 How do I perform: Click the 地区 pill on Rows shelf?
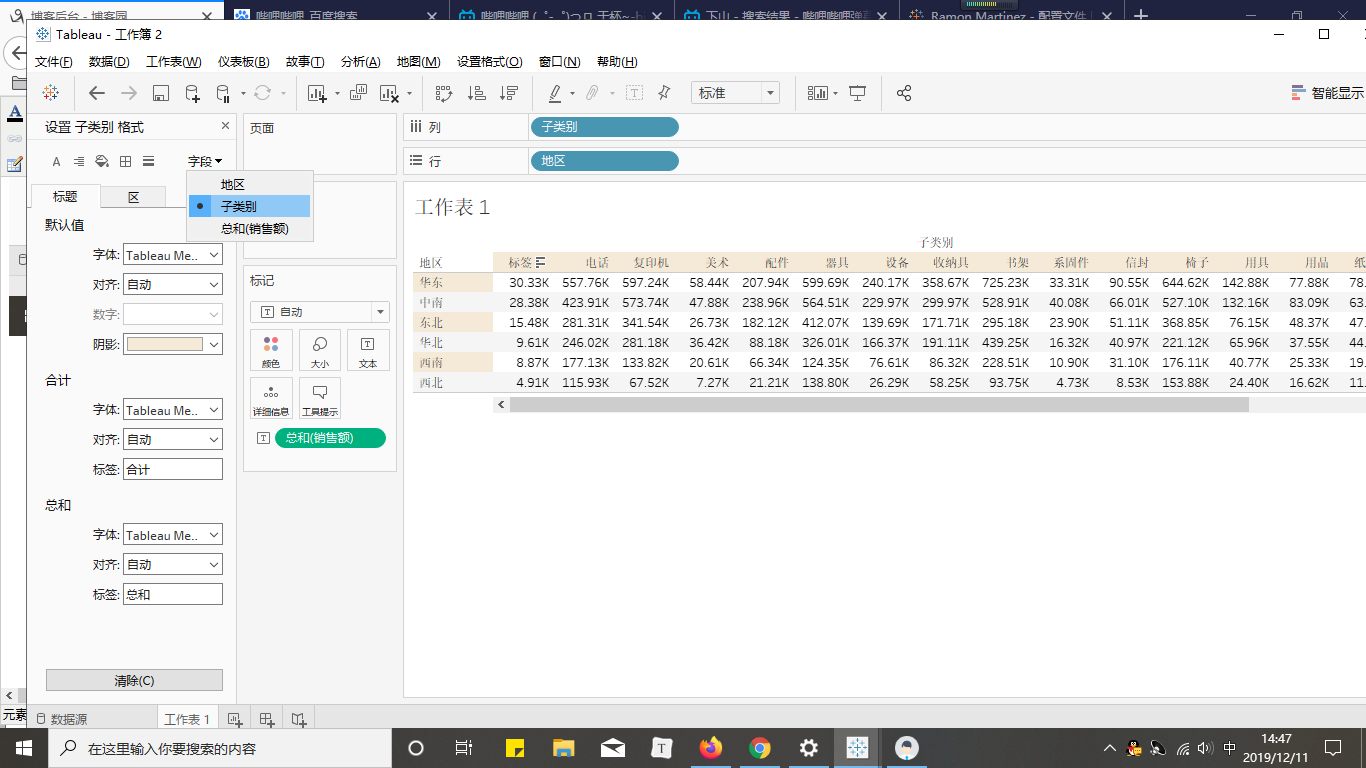click(604, 161)
